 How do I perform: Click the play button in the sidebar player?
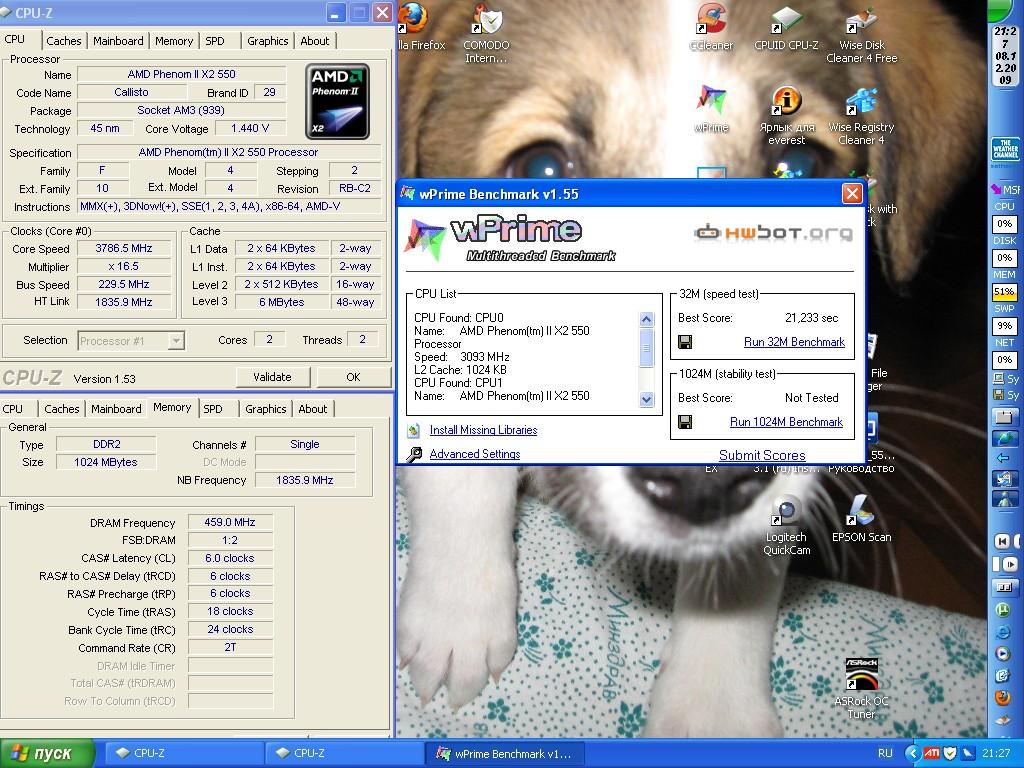(1010, 564)
